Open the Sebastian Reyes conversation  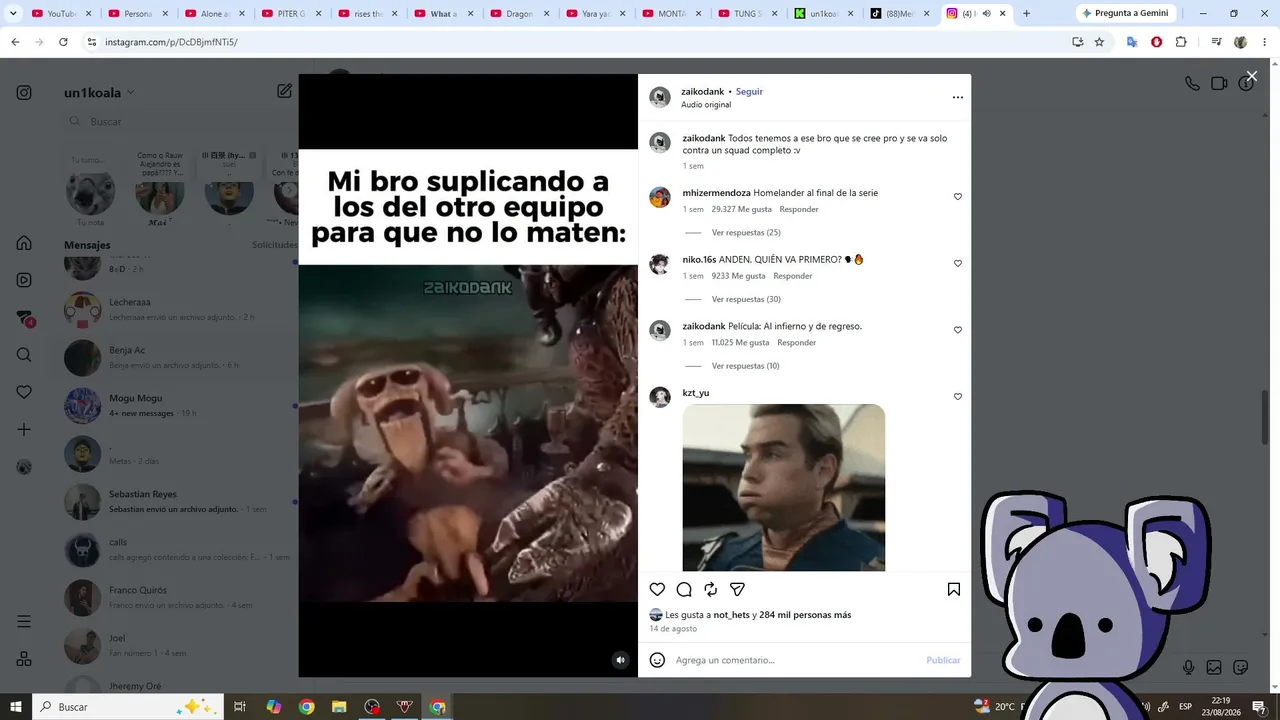tap(178, 501)
